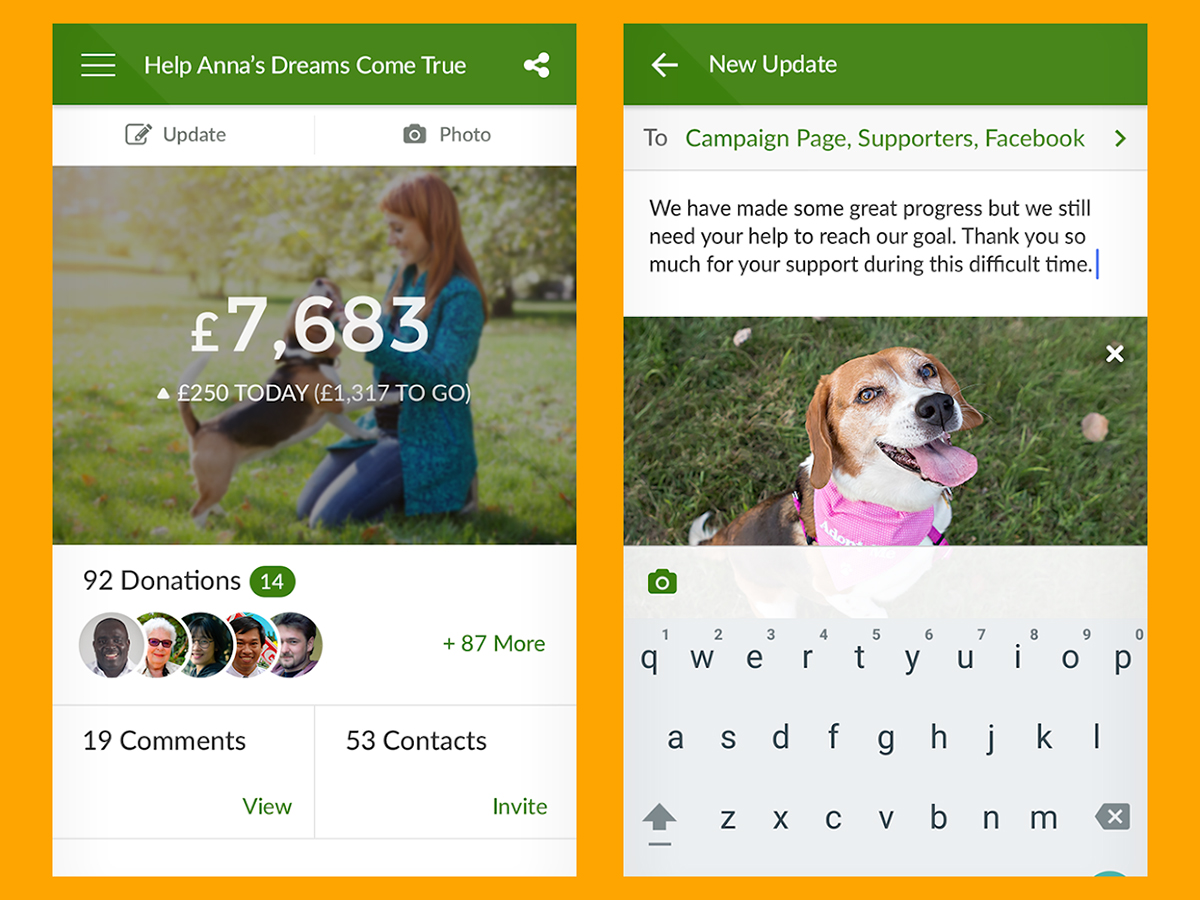Tap the pencil Update icon
The image size is (1200, 900).
click(x=138, y=134)
